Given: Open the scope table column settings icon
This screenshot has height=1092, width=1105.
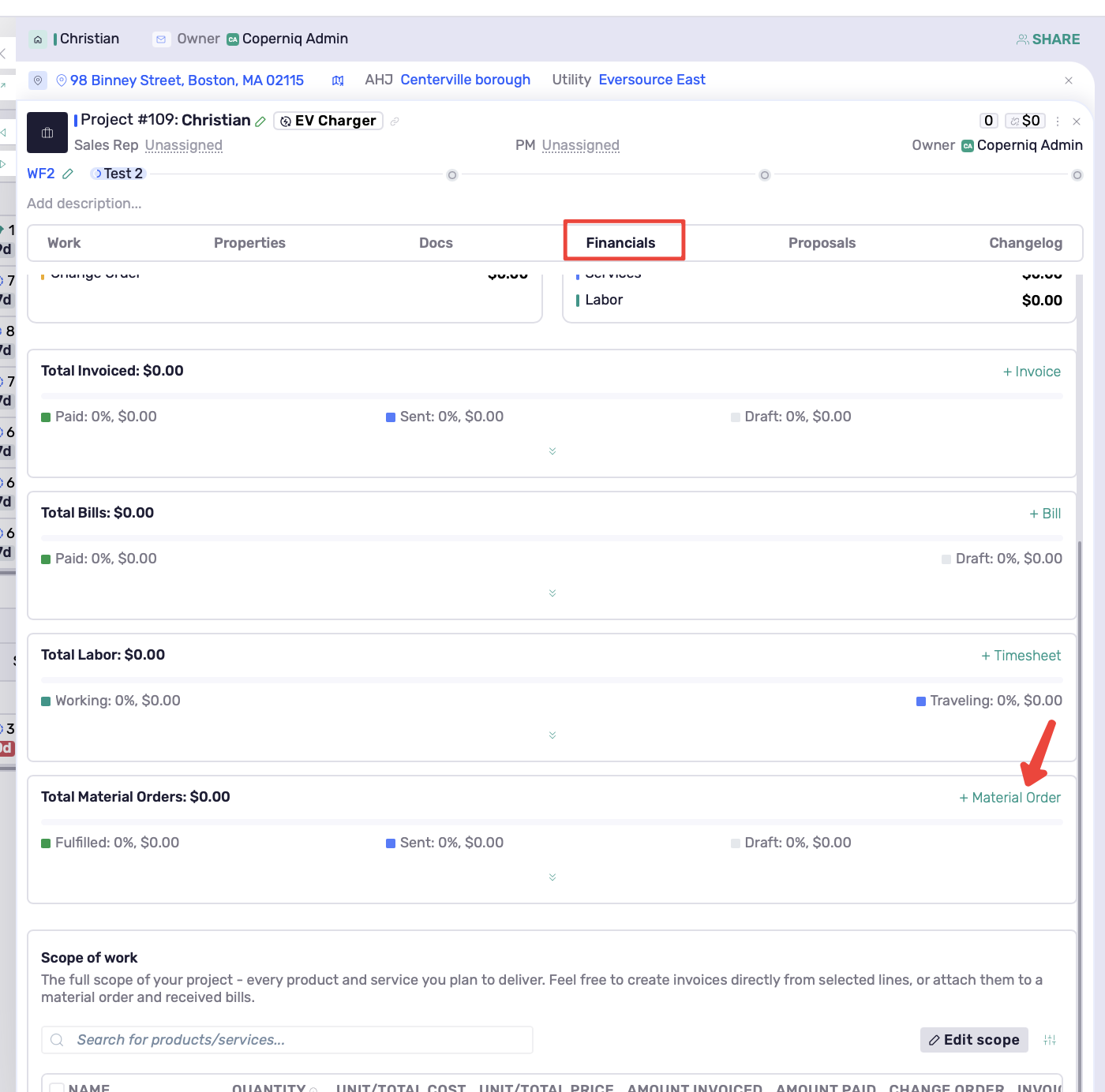Looking at the screenshot, I should (1050, 1040).
